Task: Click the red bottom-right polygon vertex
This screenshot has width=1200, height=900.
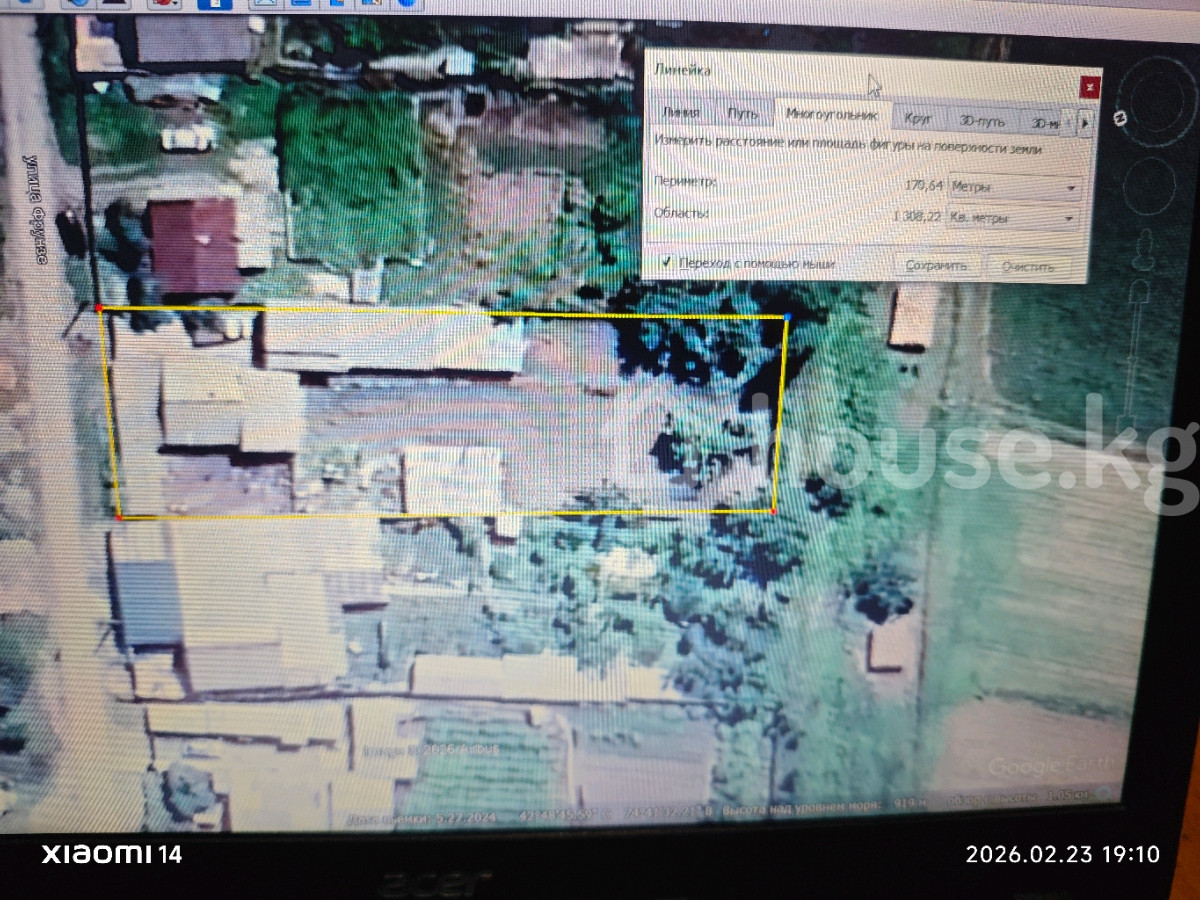Action: [x=774, y=511]
